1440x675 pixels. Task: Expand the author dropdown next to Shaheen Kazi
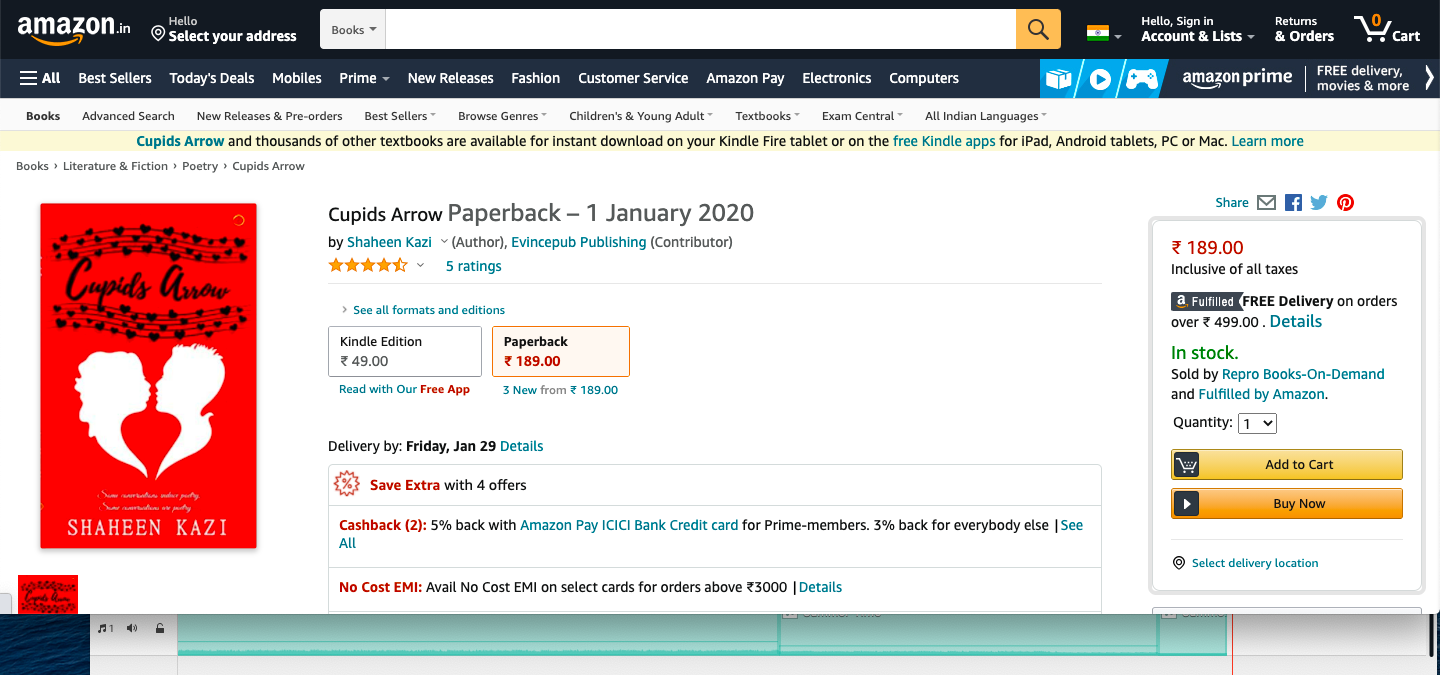click(x=444, y=242)
